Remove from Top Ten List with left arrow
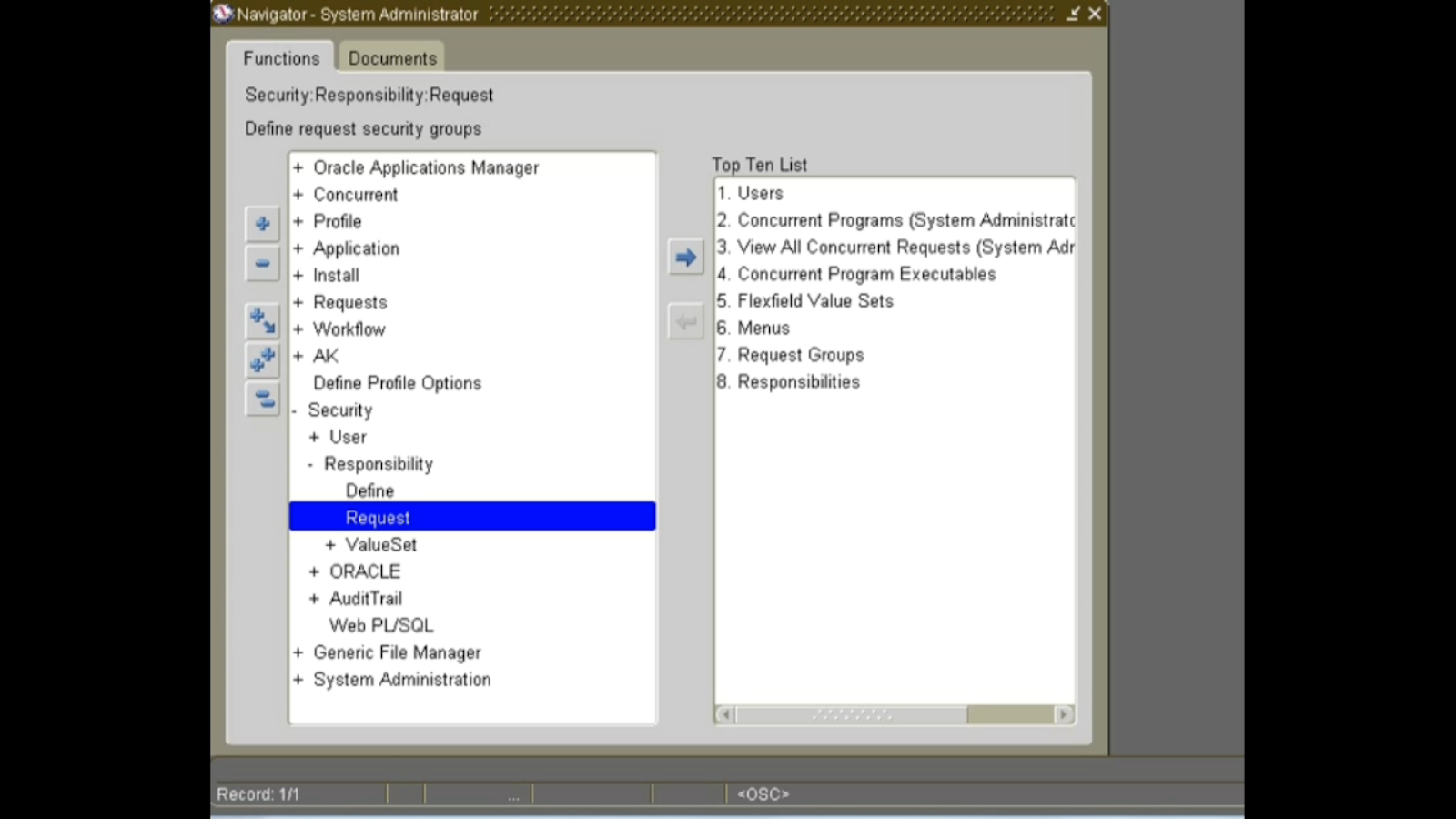The height and width of the screenshot is (819, 1456). tap(686, 321)
